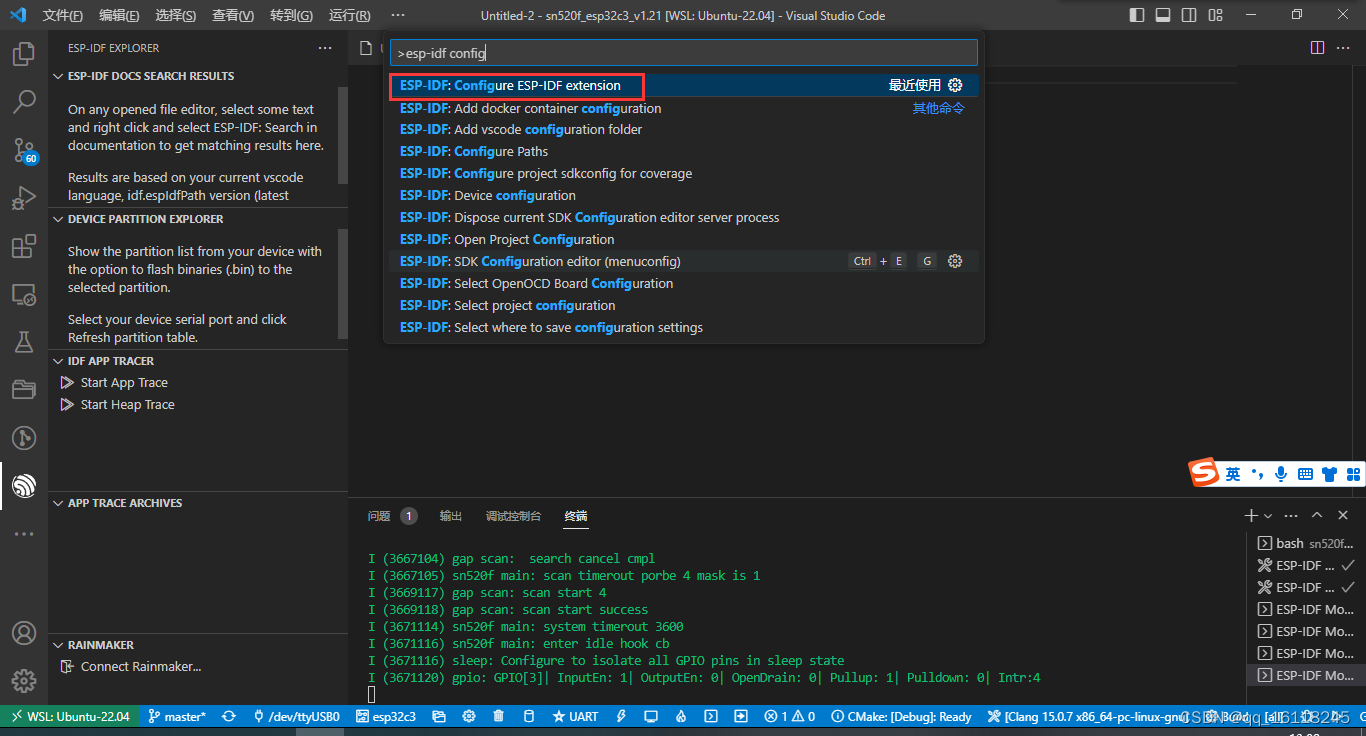The height and width of the screenshot is (736, 1366).
Task: Open the 选择(S) menu
Action: click(x=176, y=16)
